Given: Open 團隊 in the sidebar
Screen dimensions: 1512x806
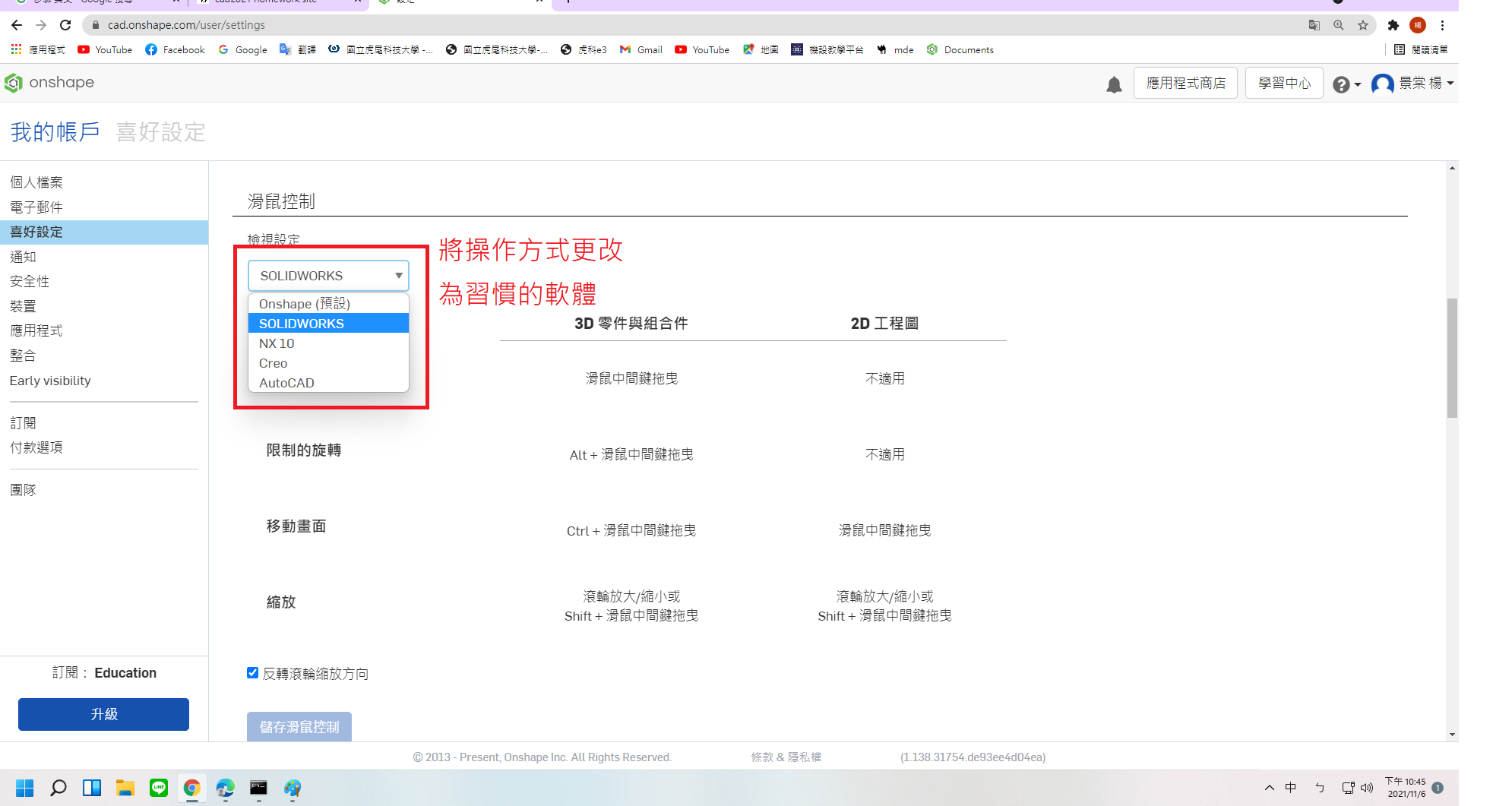Looking at the screenshot, I should tap(23, 490).
